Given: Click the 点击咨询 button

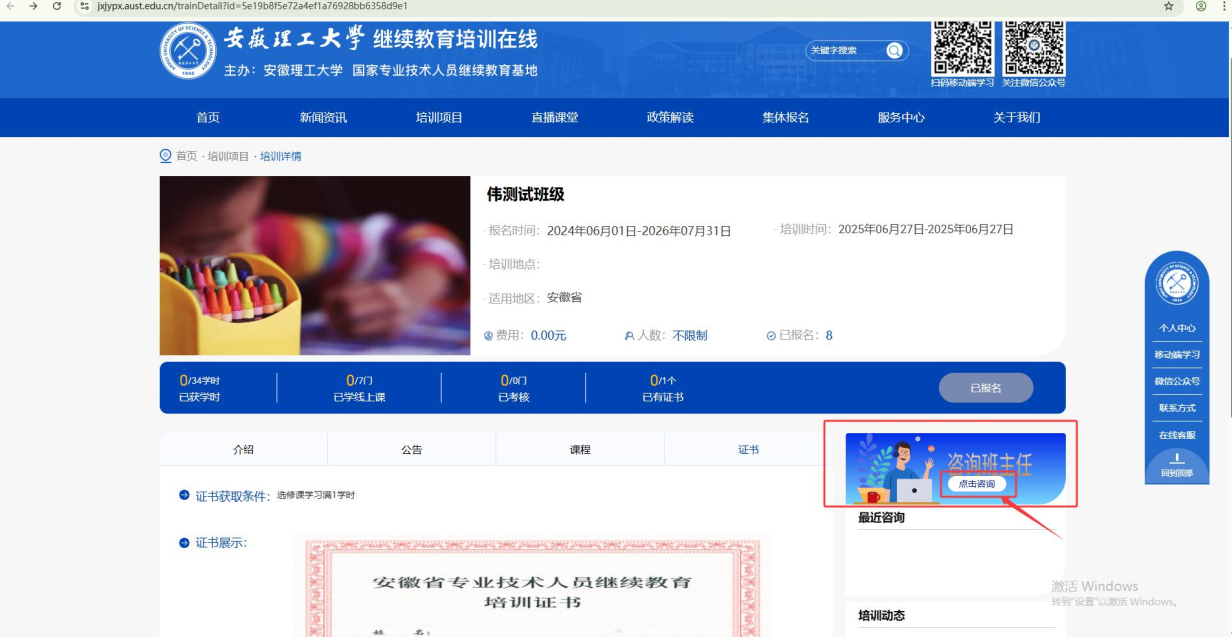Looking at the screenshot, I should 977,484.
